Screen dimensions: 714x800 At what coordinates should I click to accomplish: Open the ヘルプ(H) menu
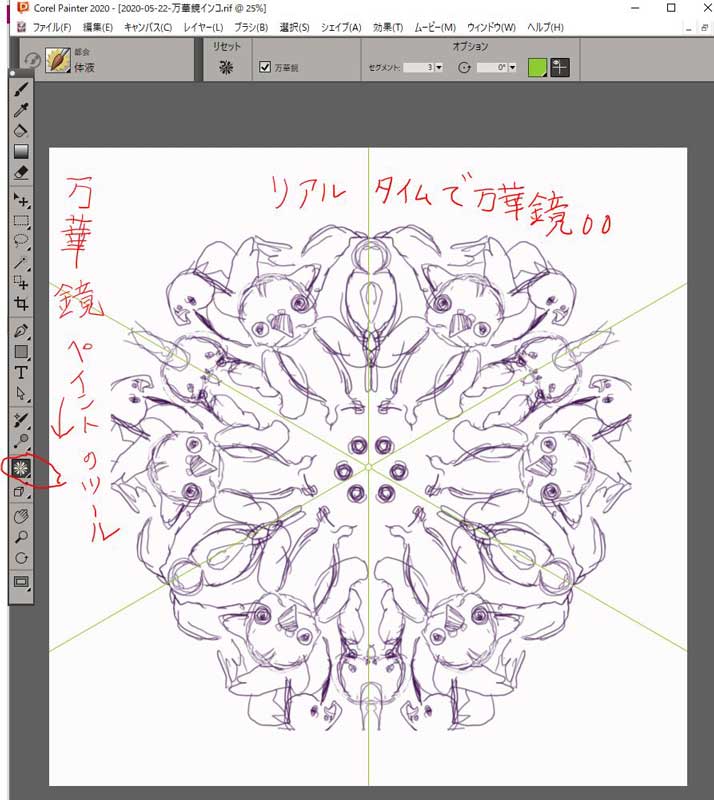(545, 28)
